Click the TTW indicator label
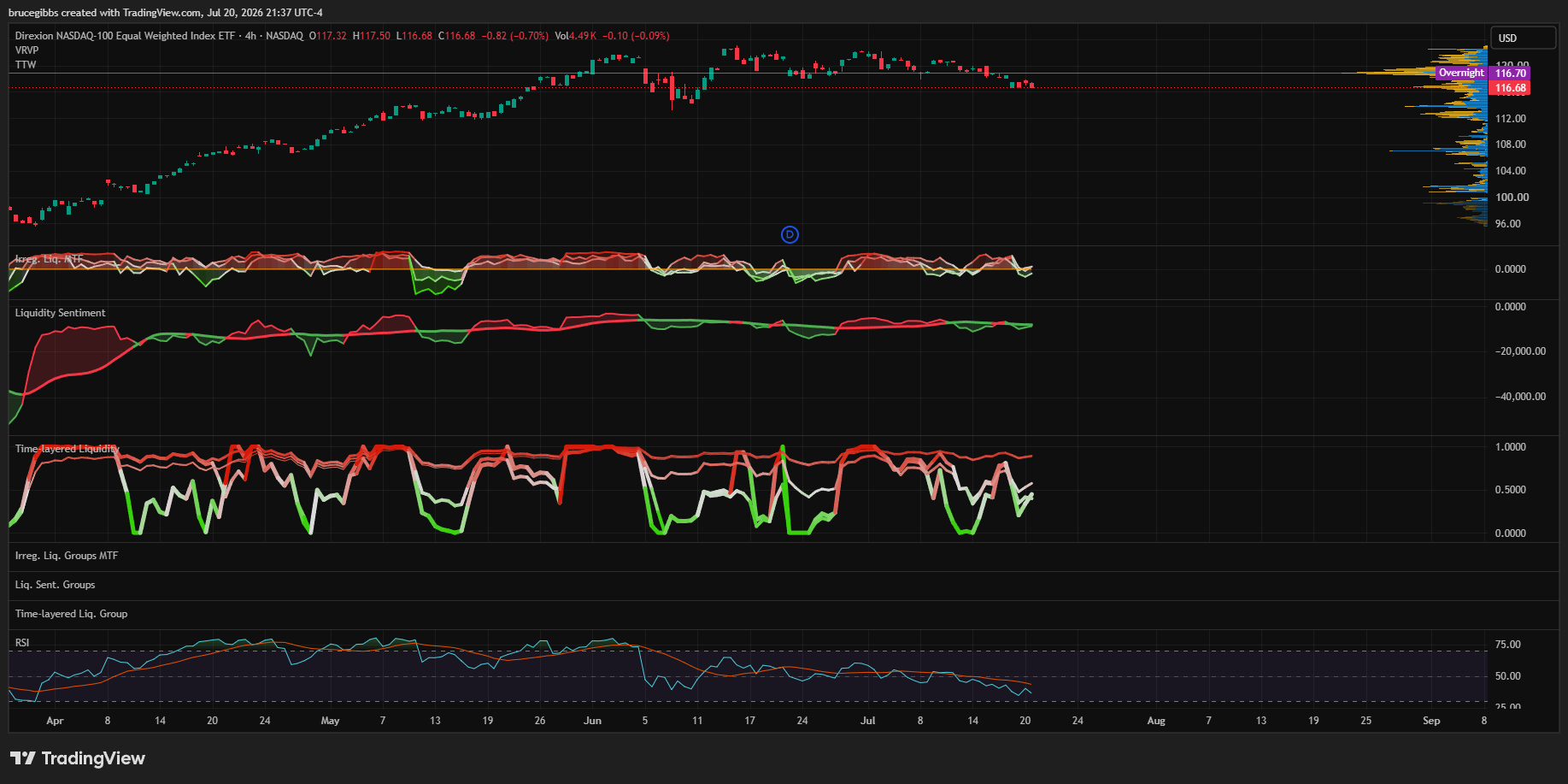Viewport: 1568px width, 784px height. (x=26, y=65)
